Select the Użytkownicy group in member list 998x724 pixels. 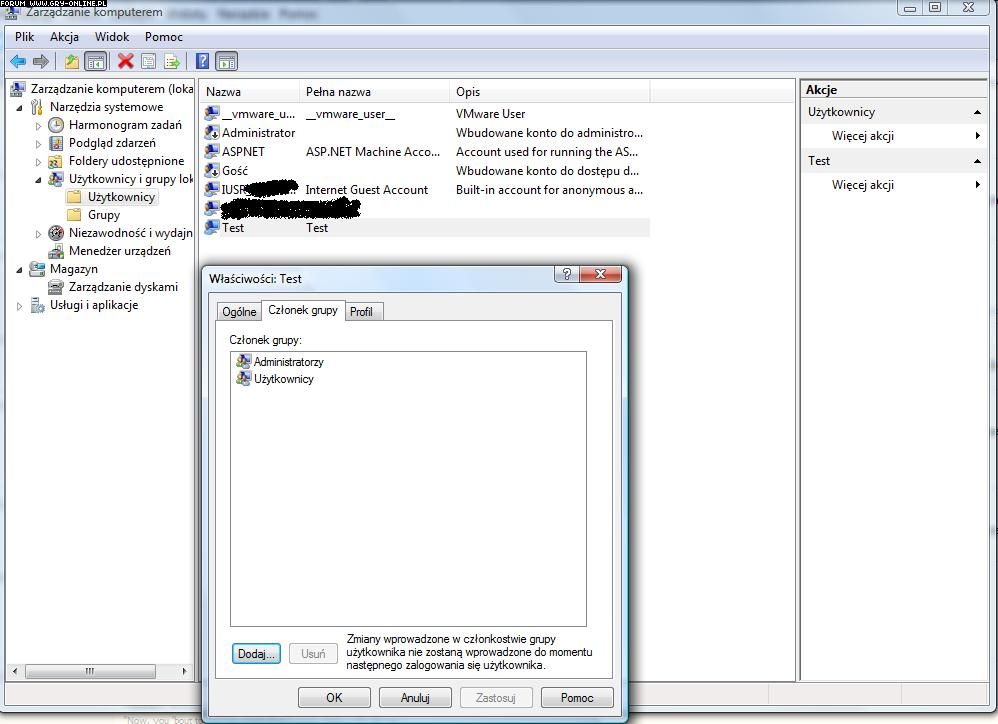[283, 379]
